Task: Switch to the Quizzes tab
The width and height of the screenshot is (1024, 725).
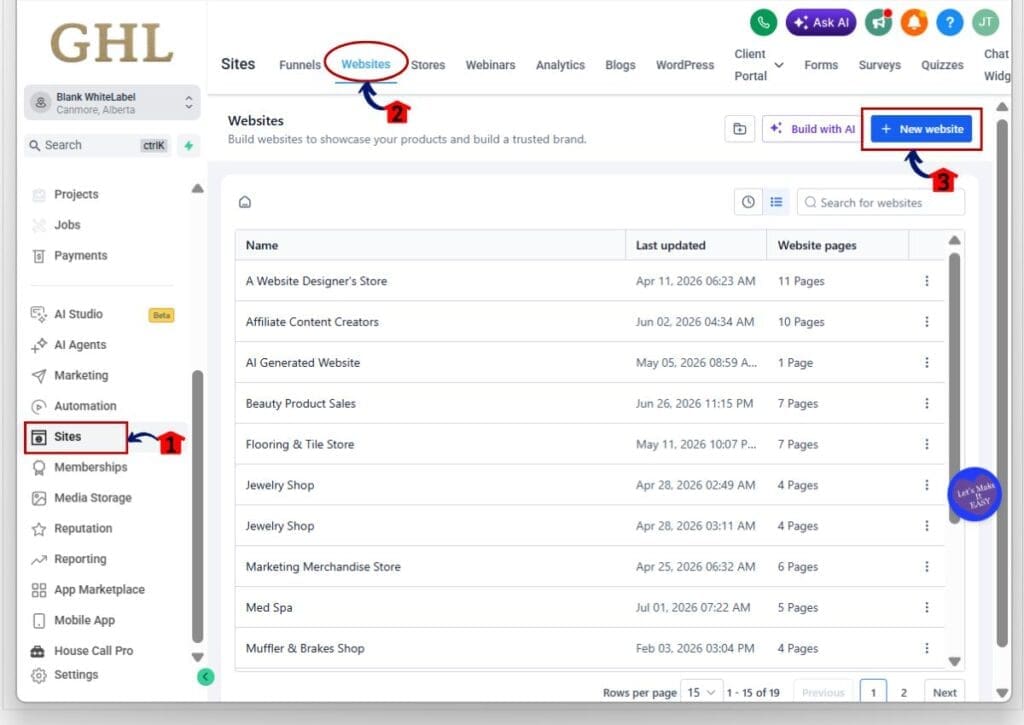Action: point(942,65)
